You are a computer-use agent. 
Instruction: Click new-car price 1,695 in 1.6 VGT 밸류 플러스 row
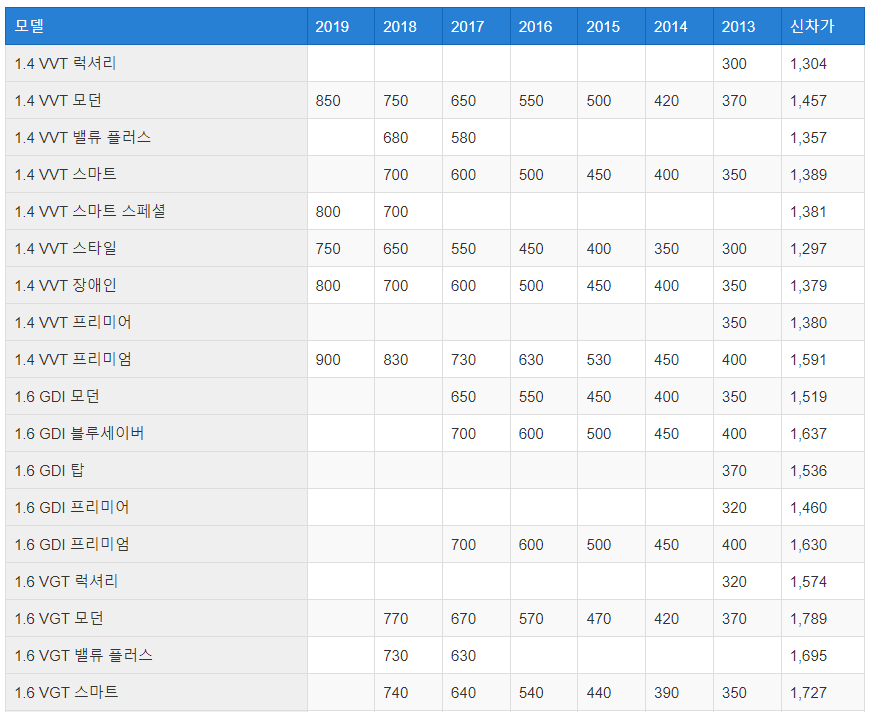pyautogui.click(x=808, y=656)
